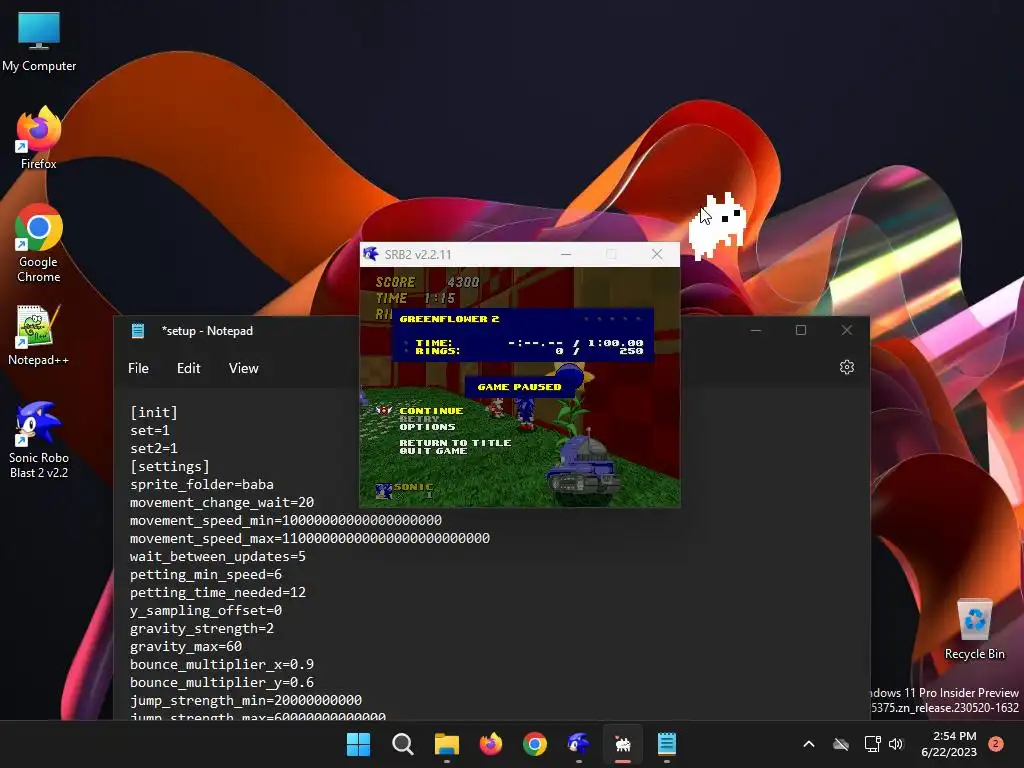Viewport: 1024px width, 768px height.
Task: Open Notepad settings gear
Action: pyautogui.click(x=847, y=368)
